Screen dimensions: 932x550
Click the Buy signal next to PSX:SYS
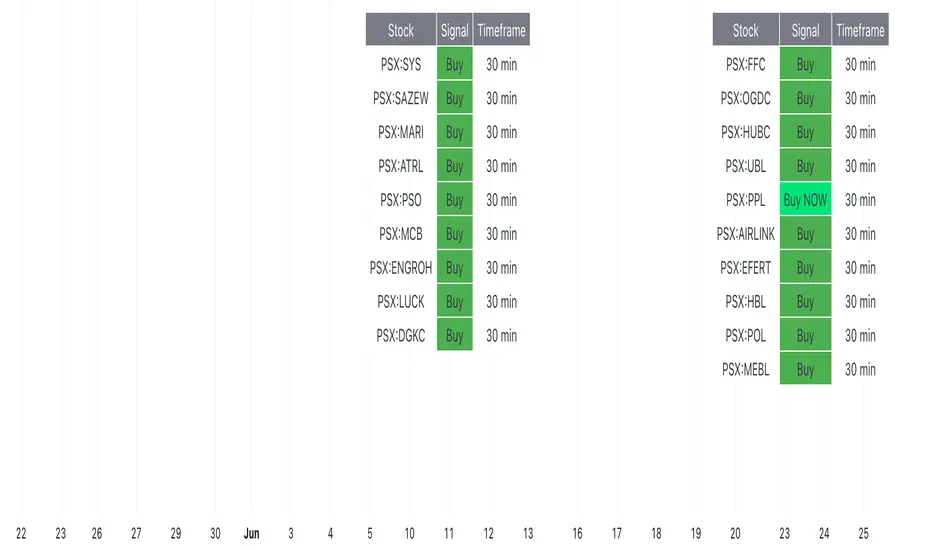tap(454, 65)
